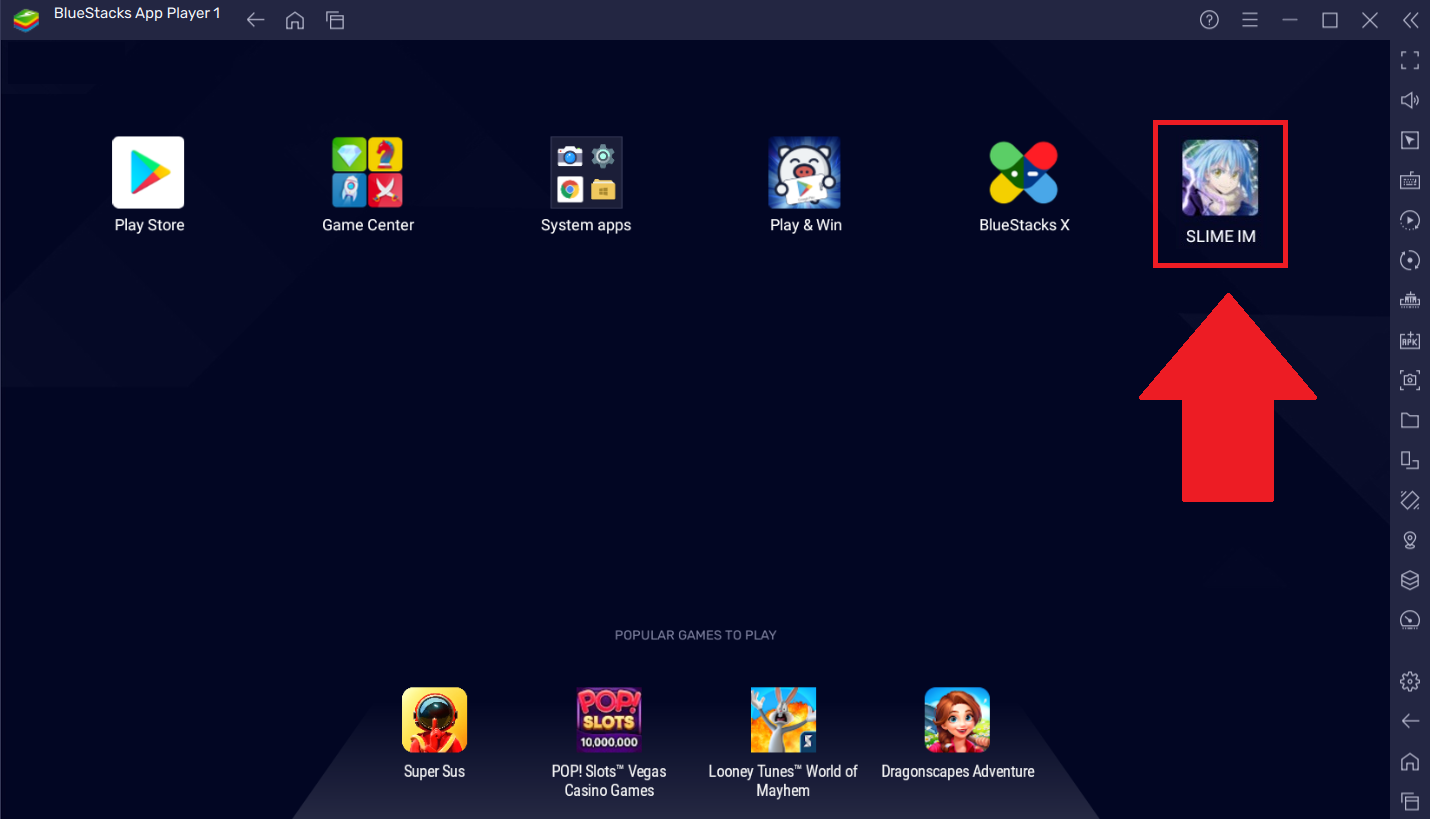Open the System apps folder
Screen dimensions: 1430x819
click(586, 173)
